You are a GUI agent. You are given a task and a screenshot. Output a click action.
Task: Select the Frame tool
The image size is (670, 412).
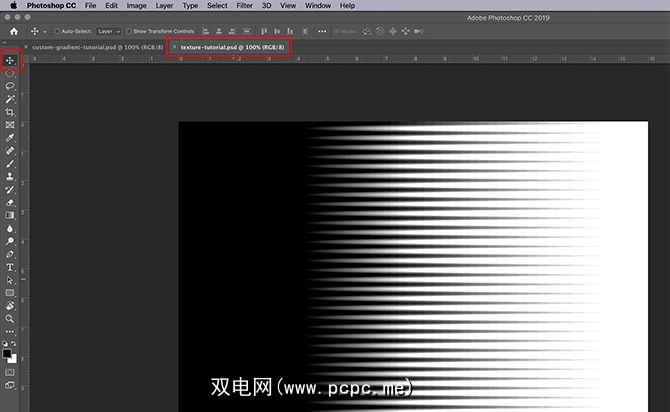click(10, 125)
